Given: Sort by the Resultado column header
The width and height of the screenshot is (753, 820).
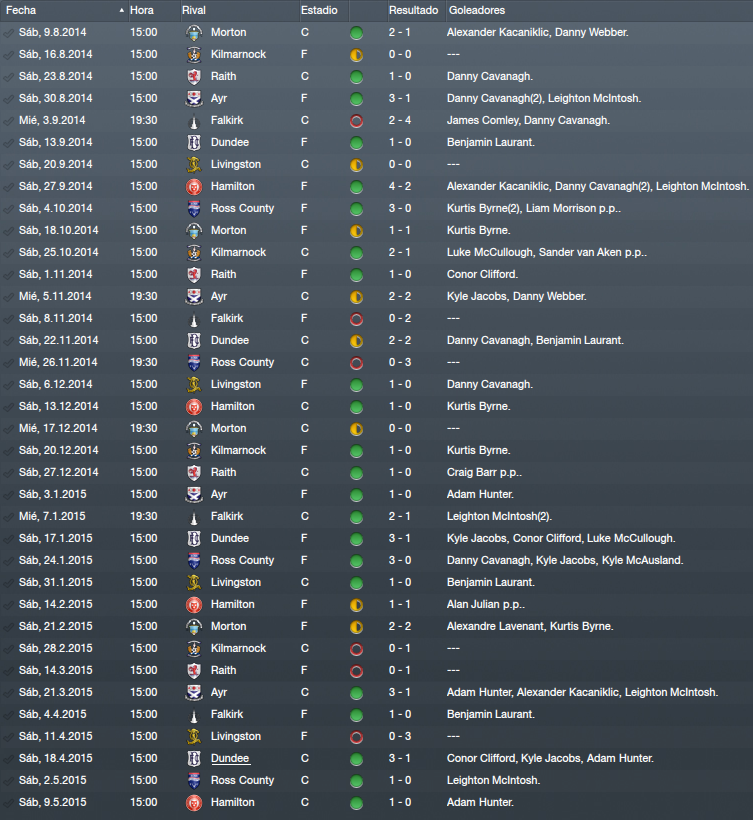Looking at the screenshot, I should click(414, 10).
